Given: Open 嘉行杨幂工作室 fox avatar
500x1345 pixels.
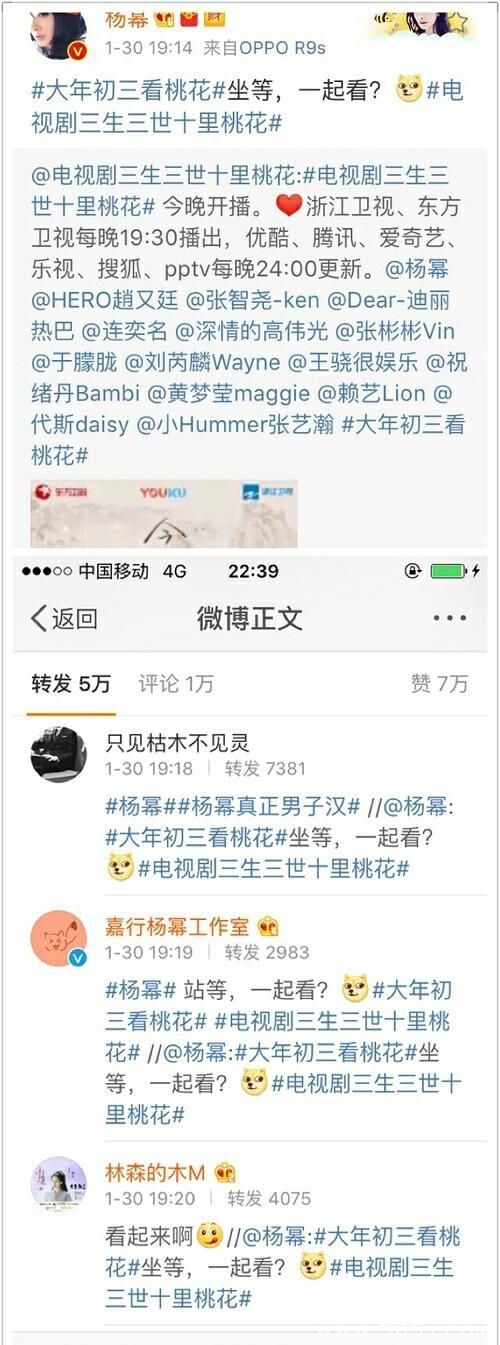Looking at the screenshot, I should (58, 938).
